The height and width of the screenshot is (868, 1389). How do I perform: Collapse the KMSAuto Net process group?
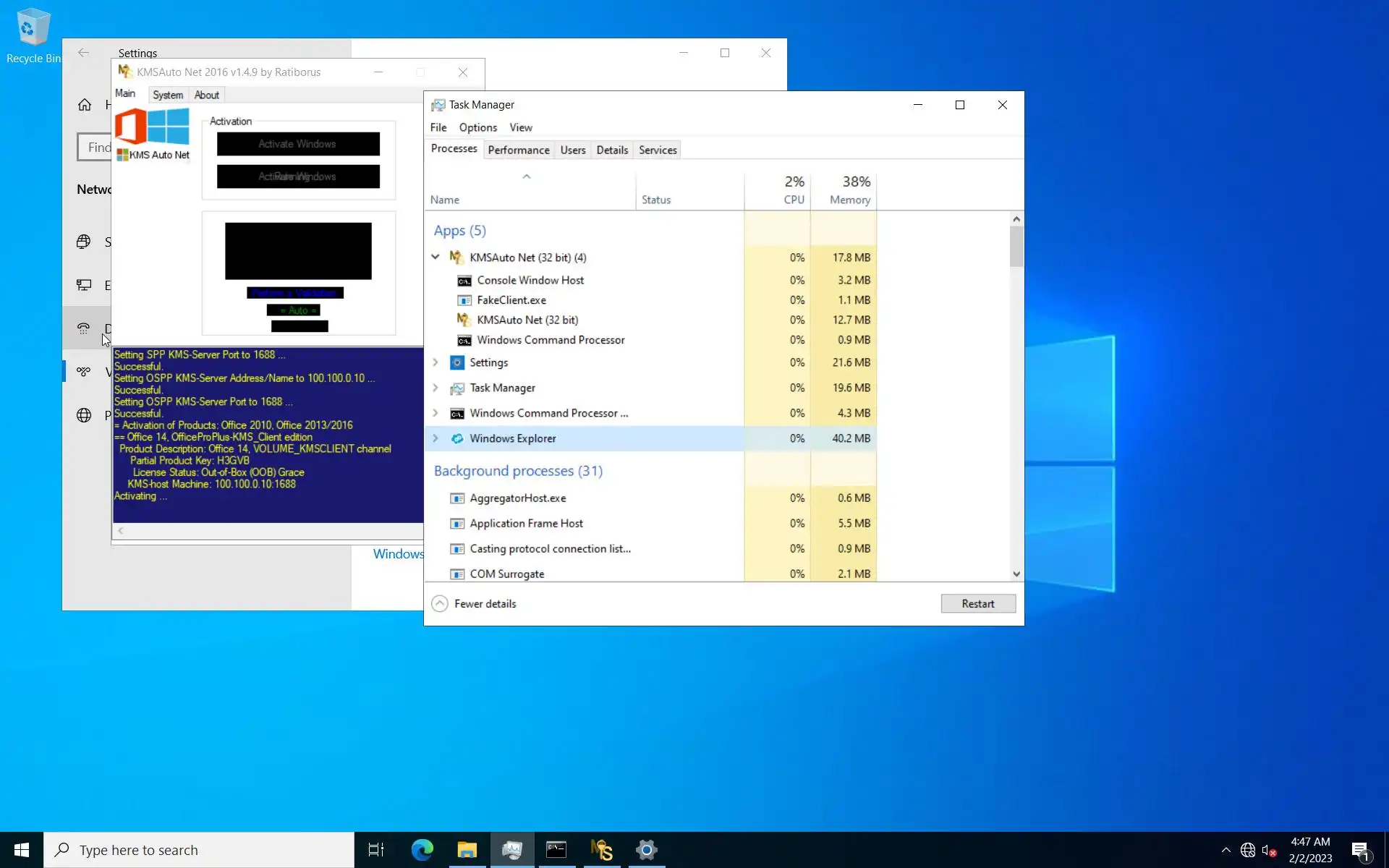[436, 257]
